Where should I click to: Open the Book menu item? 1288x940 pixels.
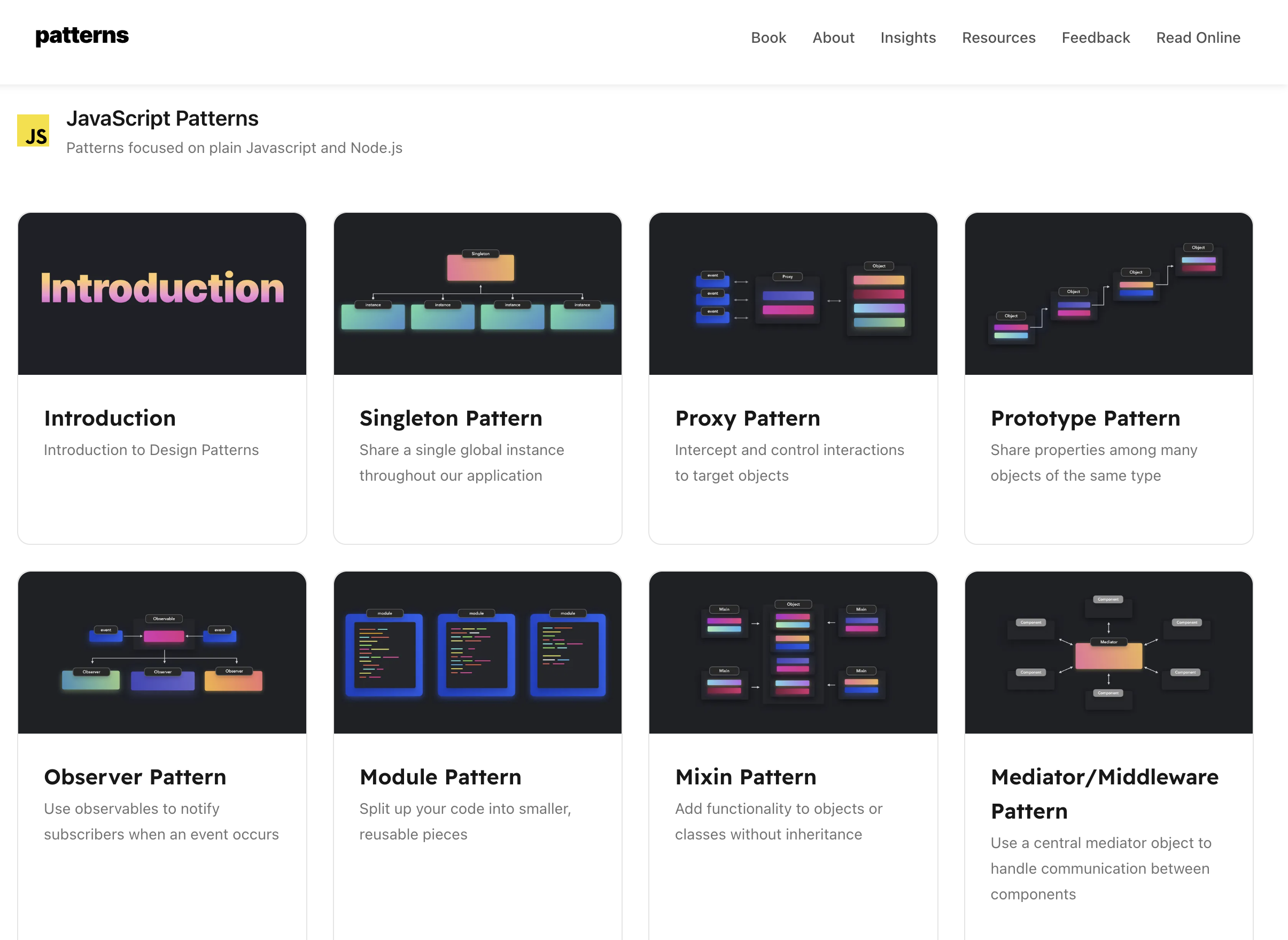pyautogui.click(x=767, y=37)
